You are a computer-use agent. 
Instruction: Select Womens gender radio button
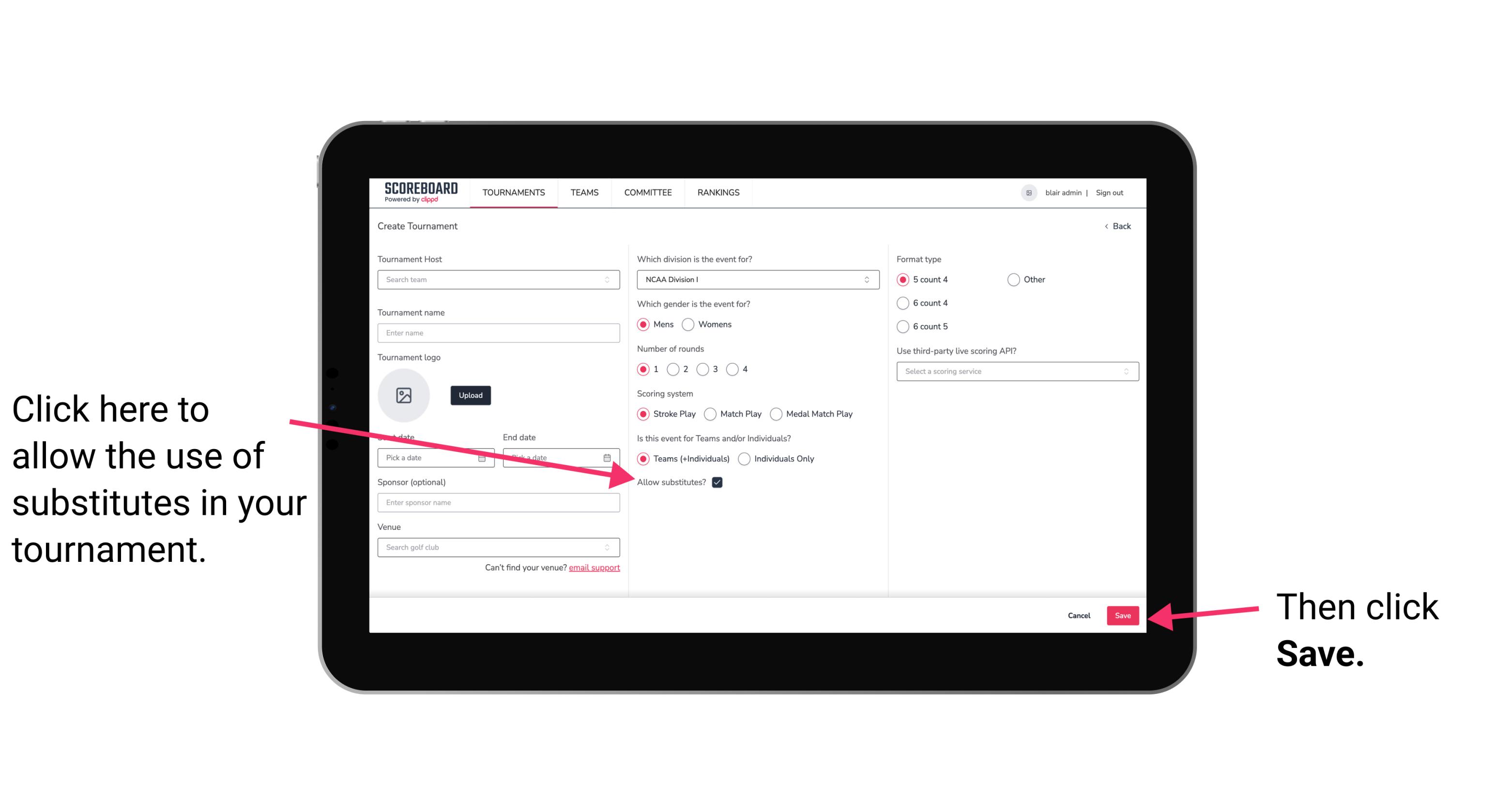[692, 324]
